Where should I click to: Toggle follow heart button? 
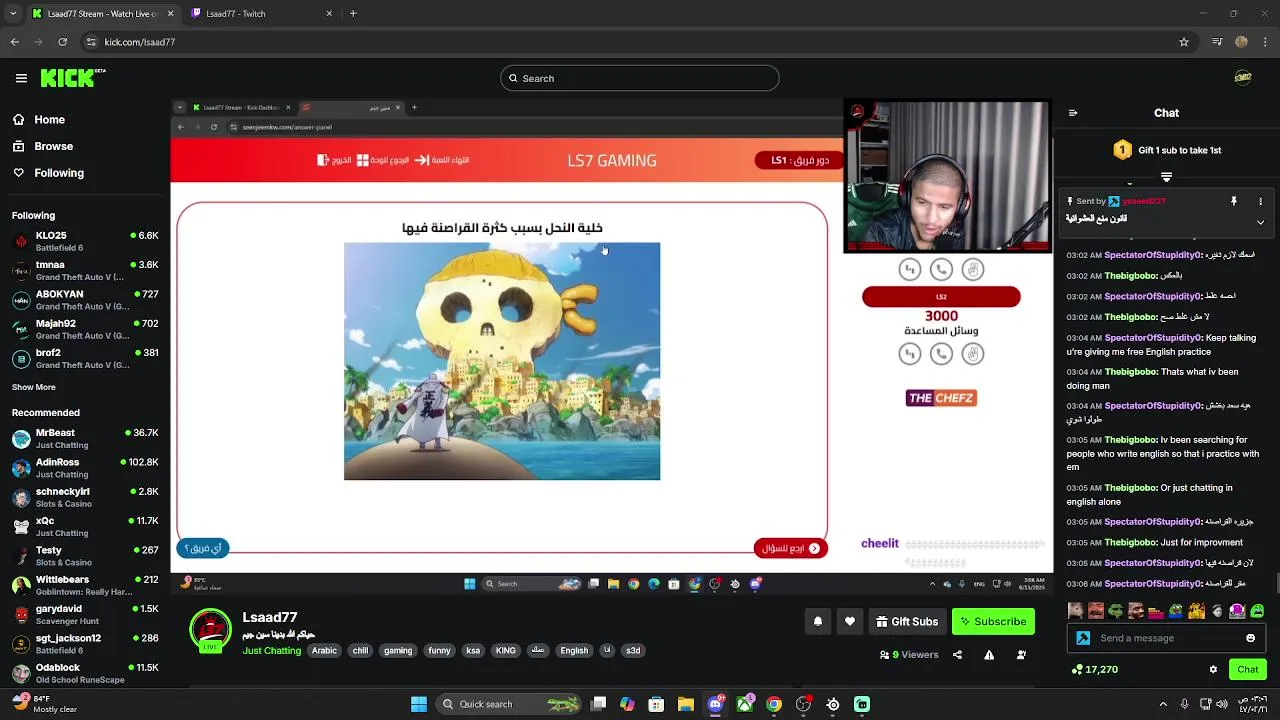(849, 622)
